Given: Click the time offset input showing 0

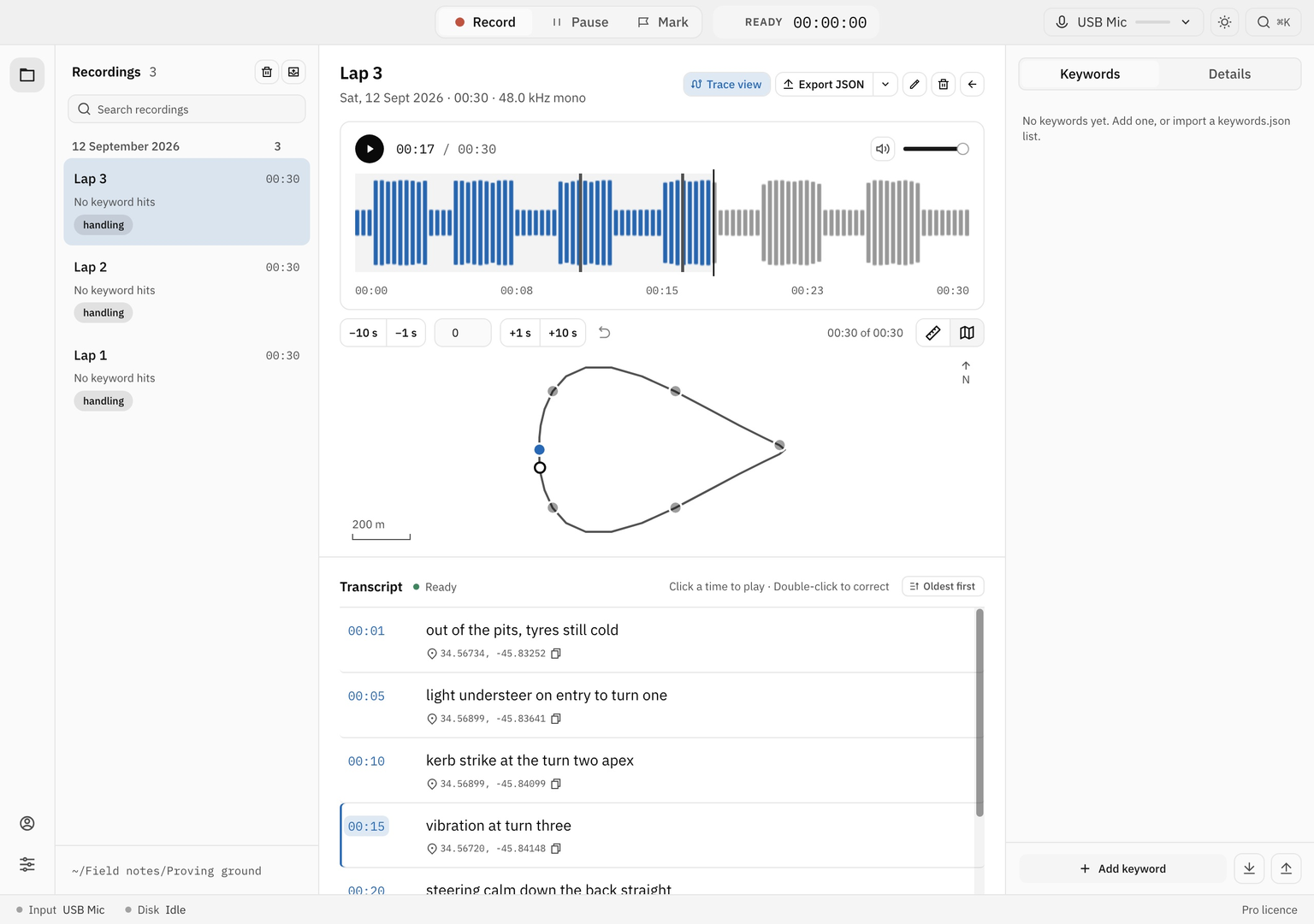Looking at the screenshot, I should click(x=463, y=333).
